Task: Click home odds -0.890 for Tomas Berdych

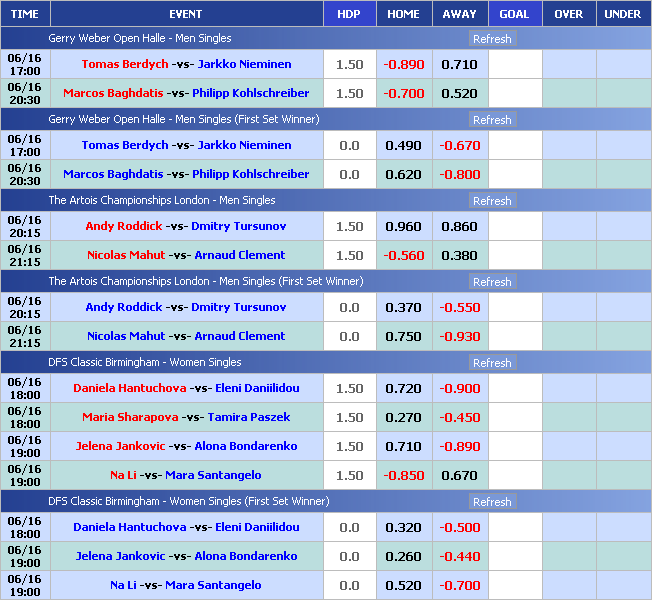Action: (404, 64)
